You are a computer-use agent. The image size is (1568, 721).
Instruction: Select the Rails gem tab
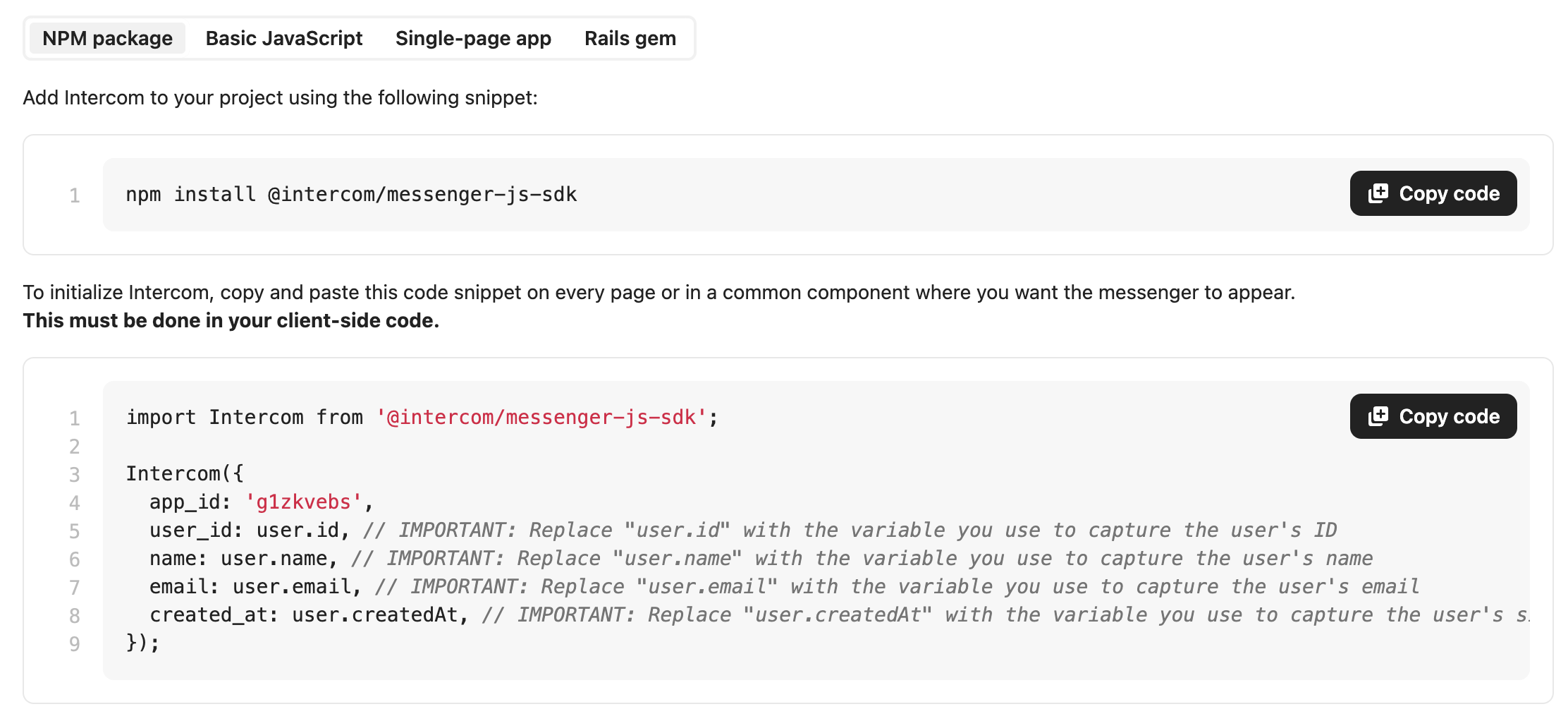pos(630,38)
